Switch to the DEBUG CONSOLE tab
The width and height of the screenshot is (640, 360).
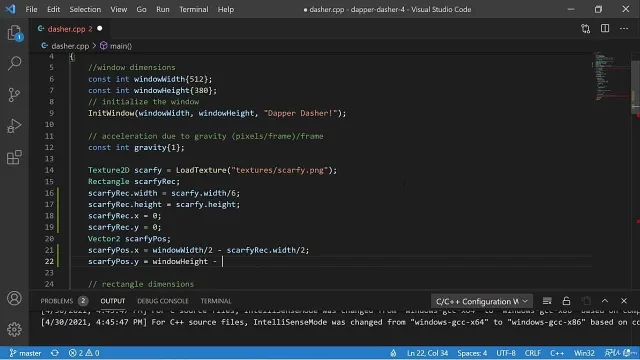[163, 301]
